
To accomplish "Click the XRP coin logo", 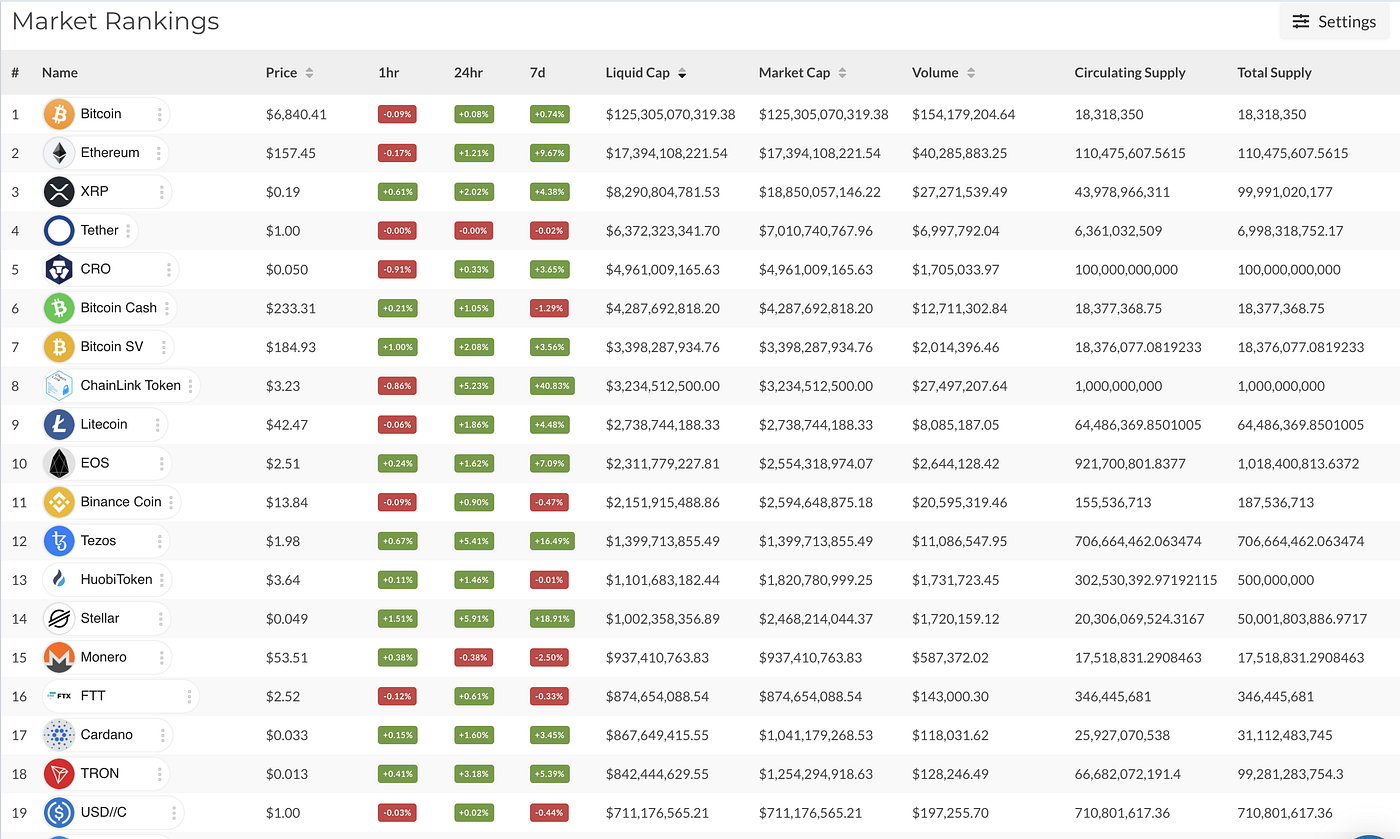I will point(59,192).
